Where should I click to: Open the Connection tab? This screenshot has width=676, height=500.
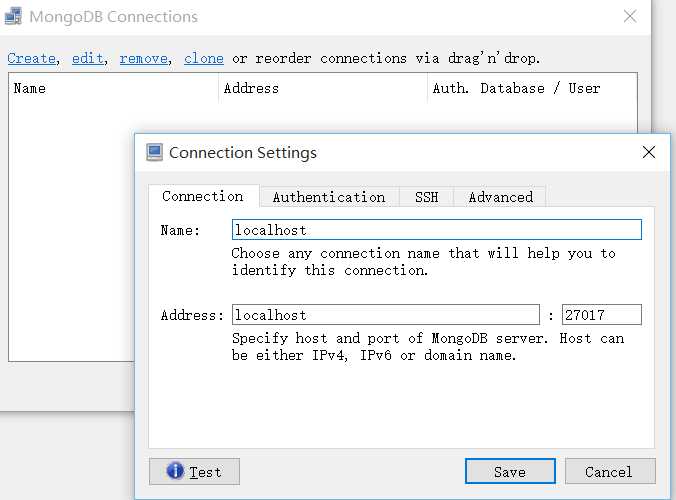tap(203, 197)
